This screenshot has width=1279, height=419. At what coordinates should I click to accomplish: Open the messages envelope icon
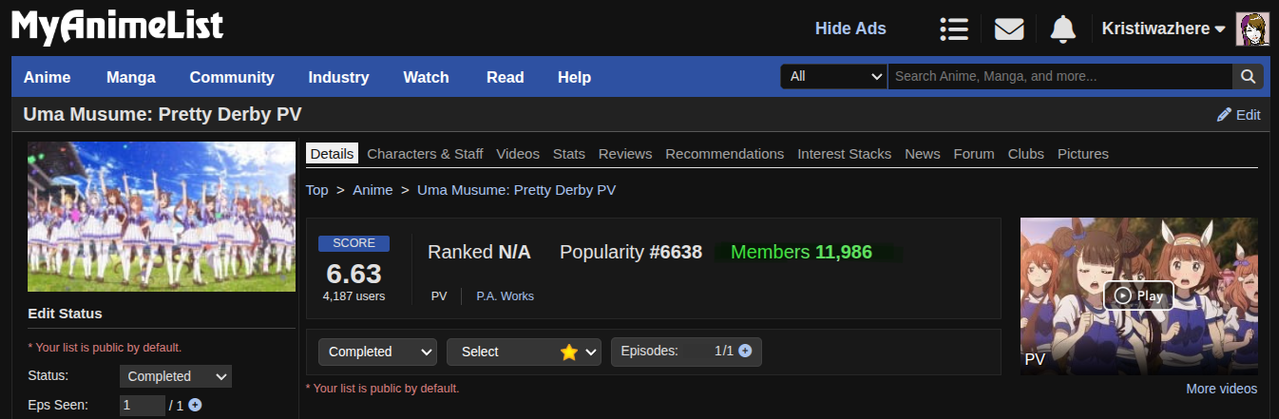click(1009, 29)
